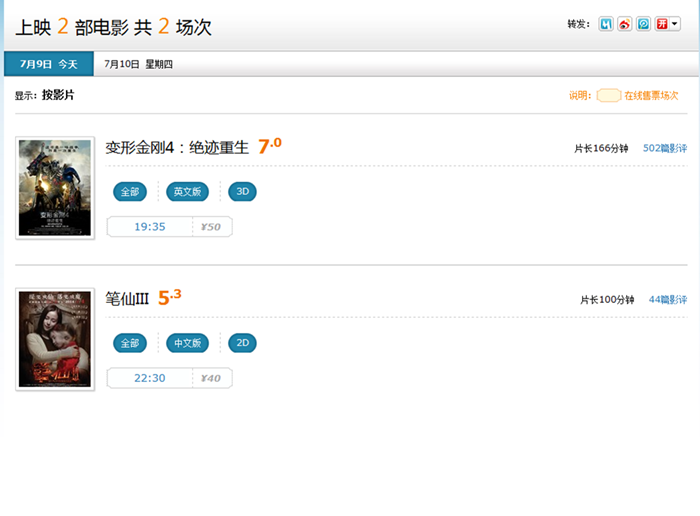The width and height of the screenshot is (700, 516).
Task: Expand the share options dropdown arrow
Action: 675,24
